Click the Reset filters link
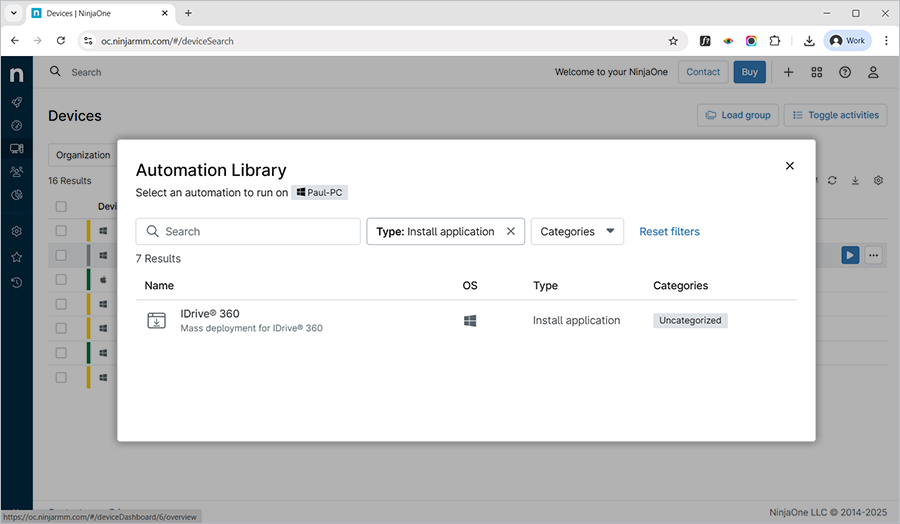This screenshot has width=900, height=524. [x=669, y=231]
